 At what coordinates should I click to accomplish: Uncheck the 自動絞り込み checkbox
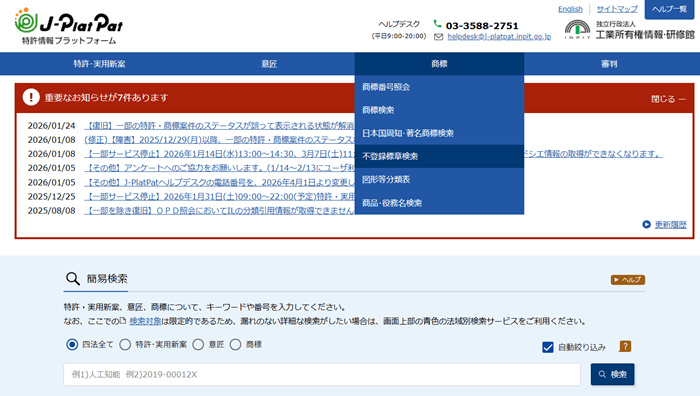click(x=548, y=347)
